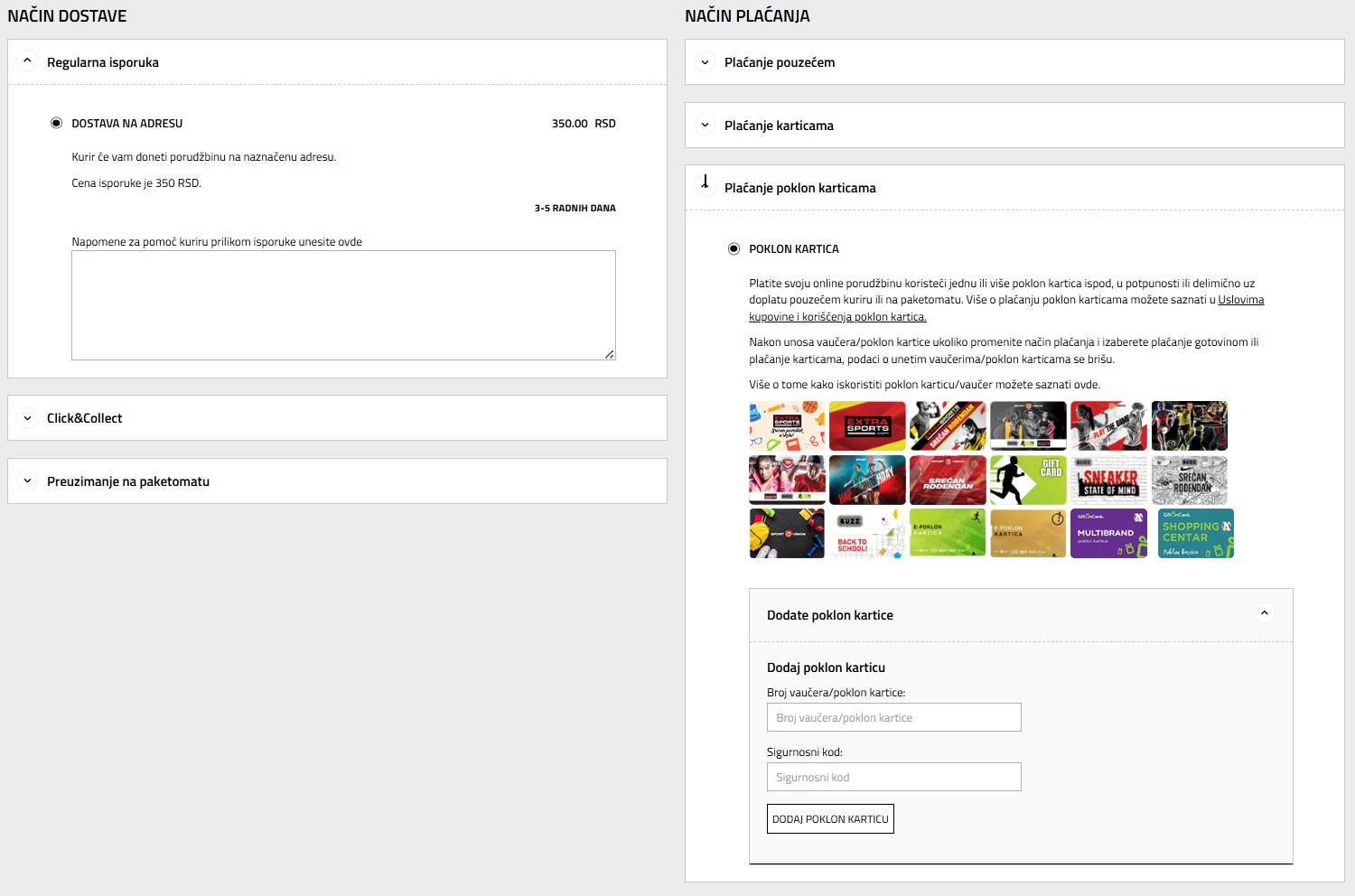1355x896 pixels.
Task: Pick the teal Shopping Centar gift card
Action: [1196, 534]
